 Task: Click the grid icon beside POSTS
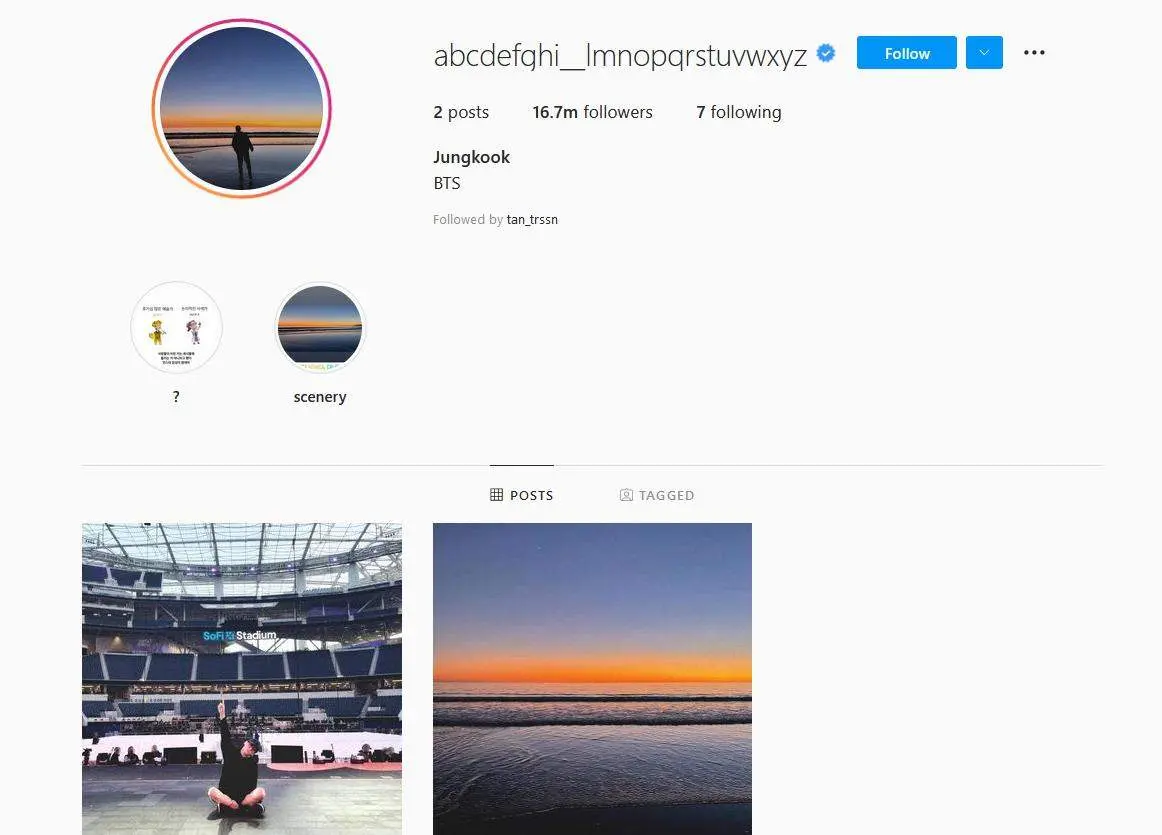click(x=497, y=495)
